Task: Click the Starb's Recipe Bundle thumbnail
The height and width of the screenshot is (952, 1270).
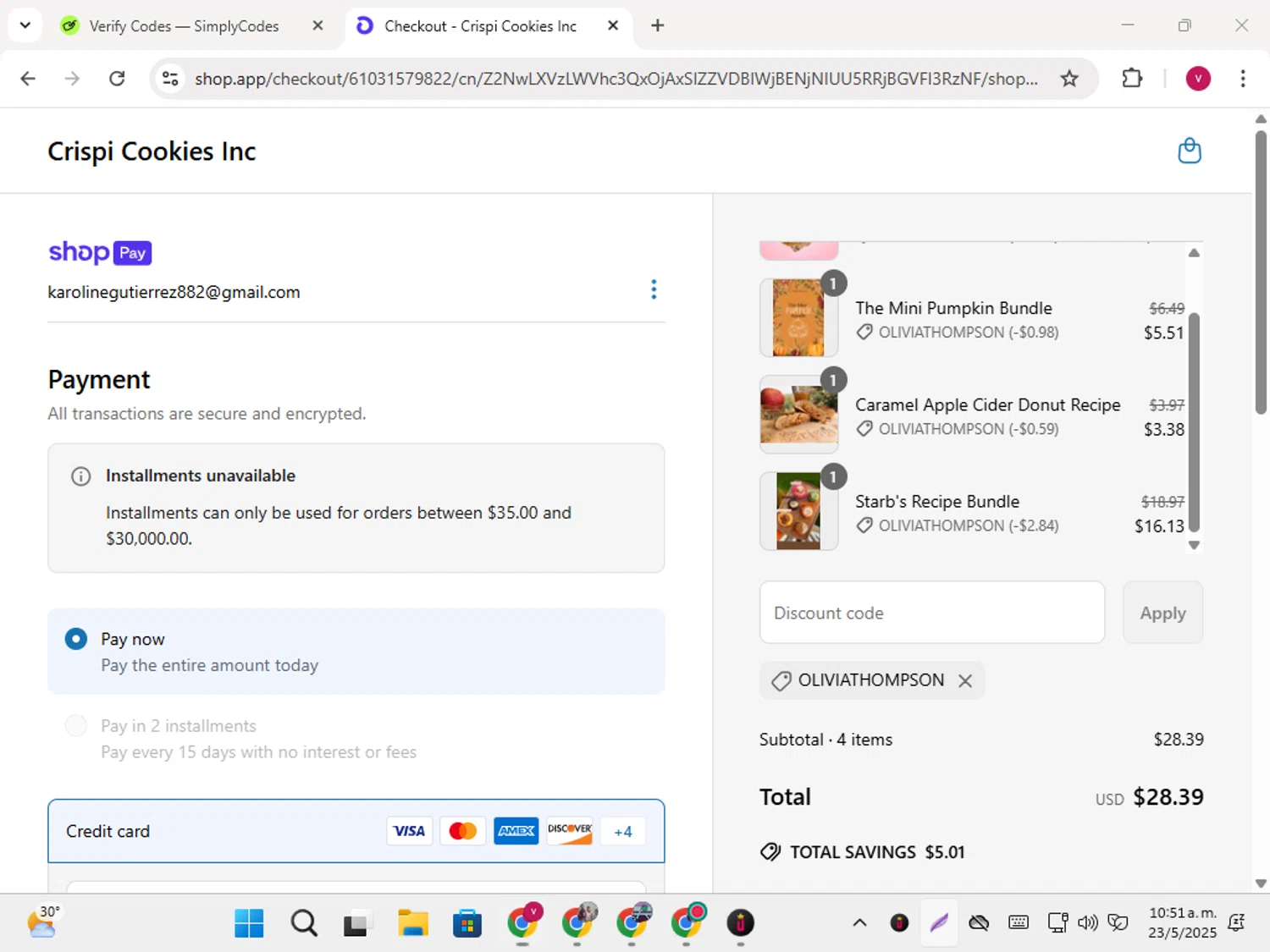Action: pos(798,511)
